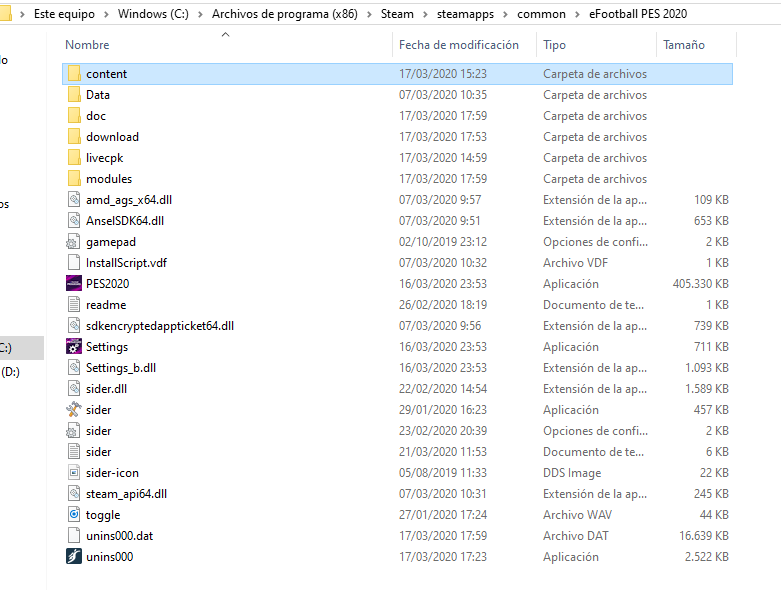
Task: Click the sider configuration options icon
Action: [73, 431]
